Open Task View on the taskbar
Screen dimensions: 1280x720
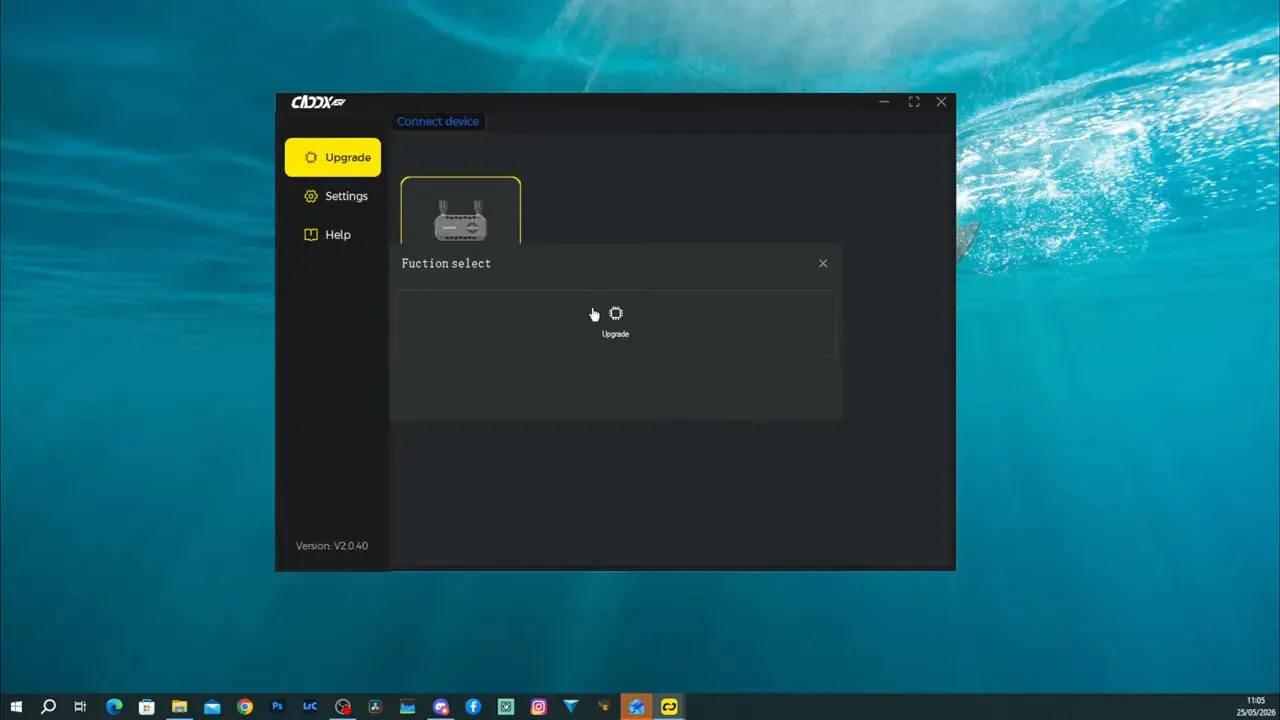point(80,707)
